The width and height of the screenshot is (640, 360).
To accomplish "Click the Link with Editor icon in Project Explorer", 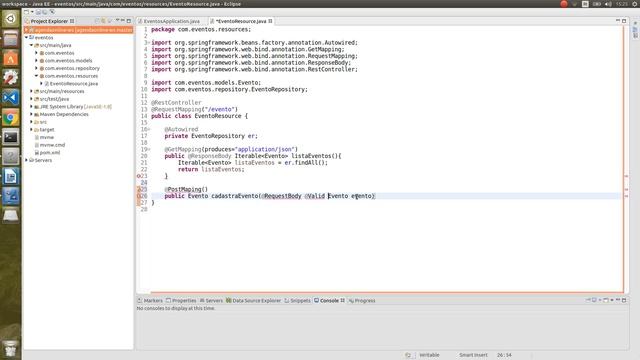I will point(103,21).
